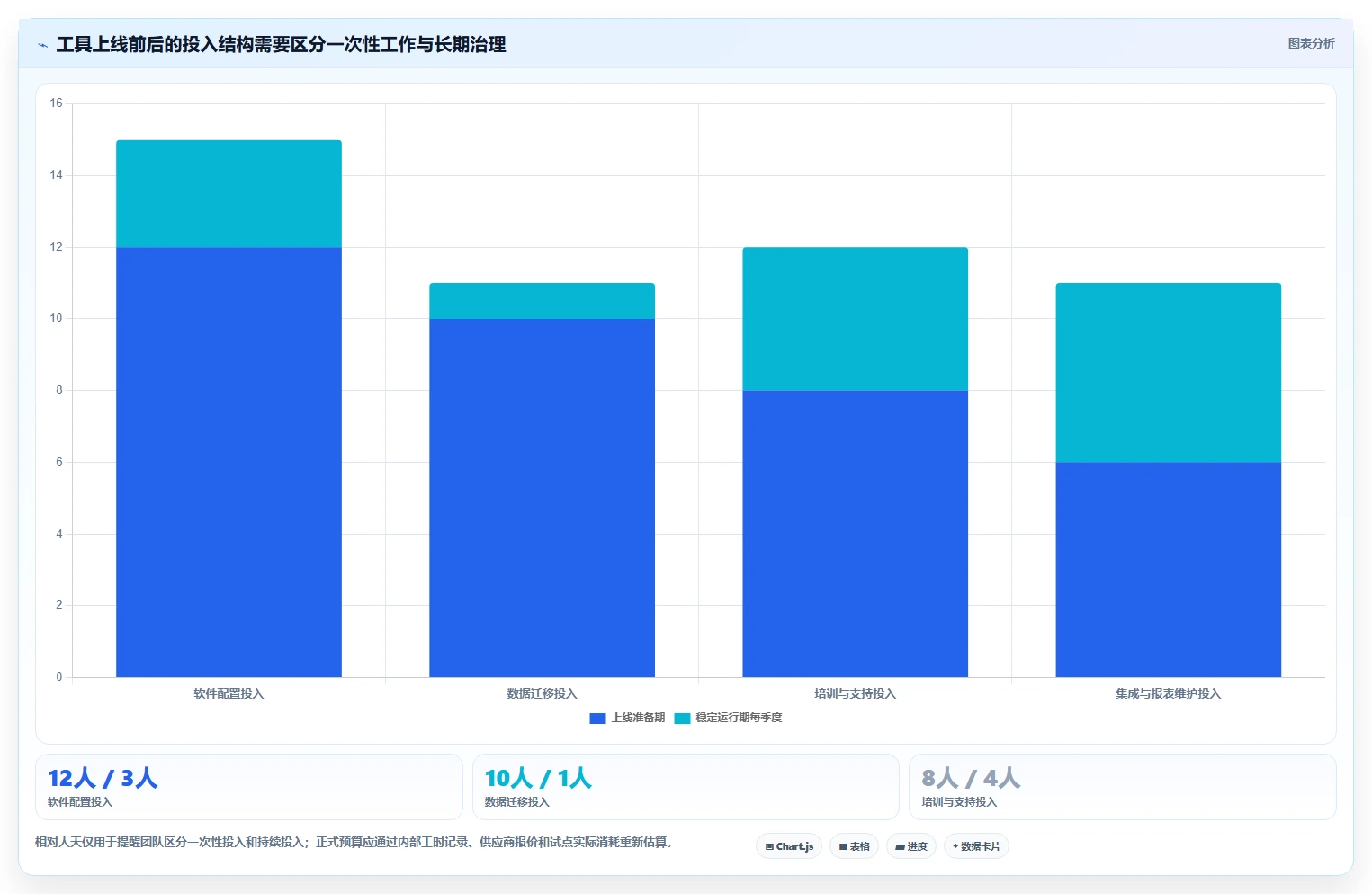Click the teal 培训与支持投入 bar segment
Viewport: 1372px width, 894px height.
tap(855, 319)
